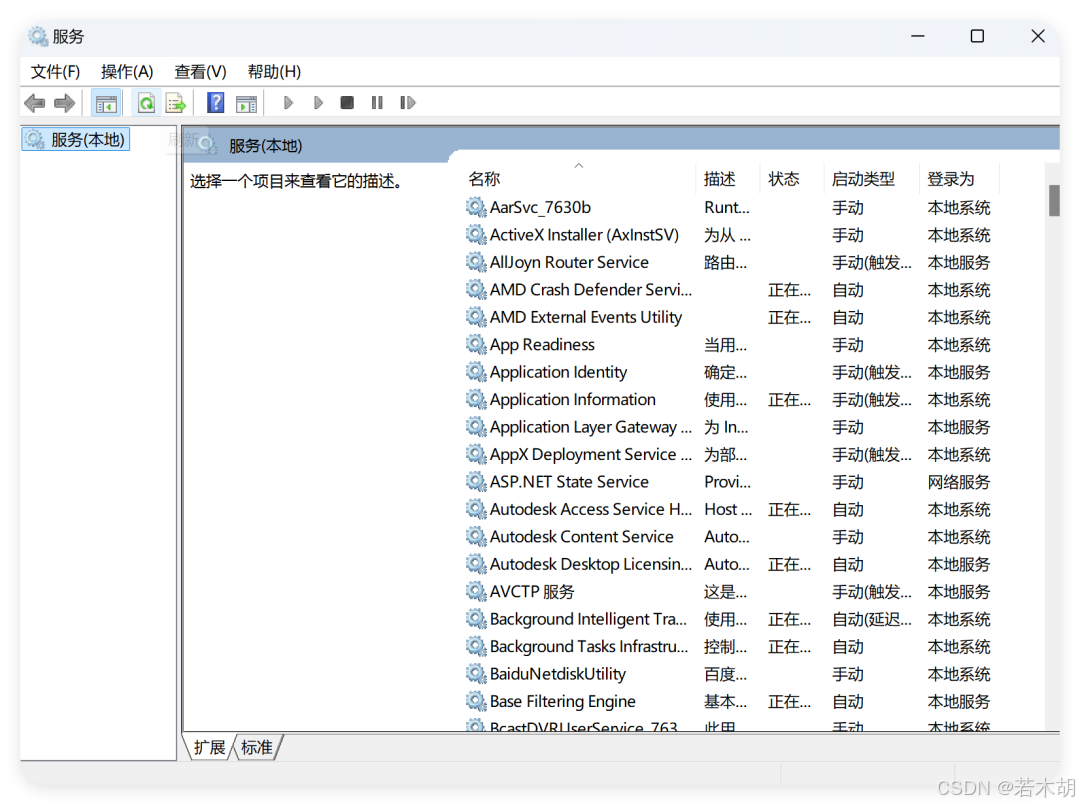Click the 服务(本地) header in details pane
The width and height of the screenshot is (1080, 805).
pyautogui.click(x=265, y=146)
